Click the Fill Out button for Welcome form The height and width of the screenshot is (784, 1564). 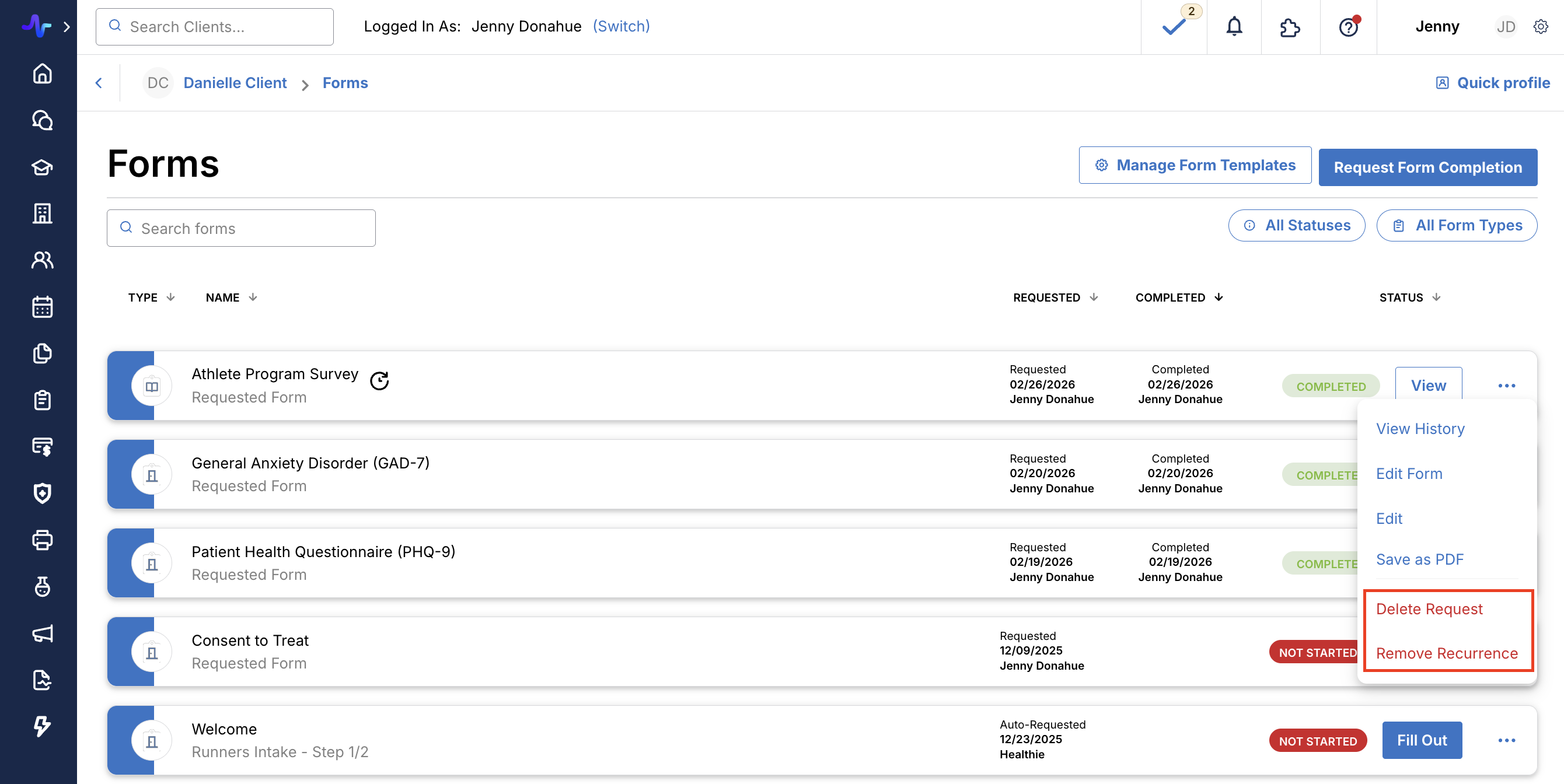point(1422,740)
